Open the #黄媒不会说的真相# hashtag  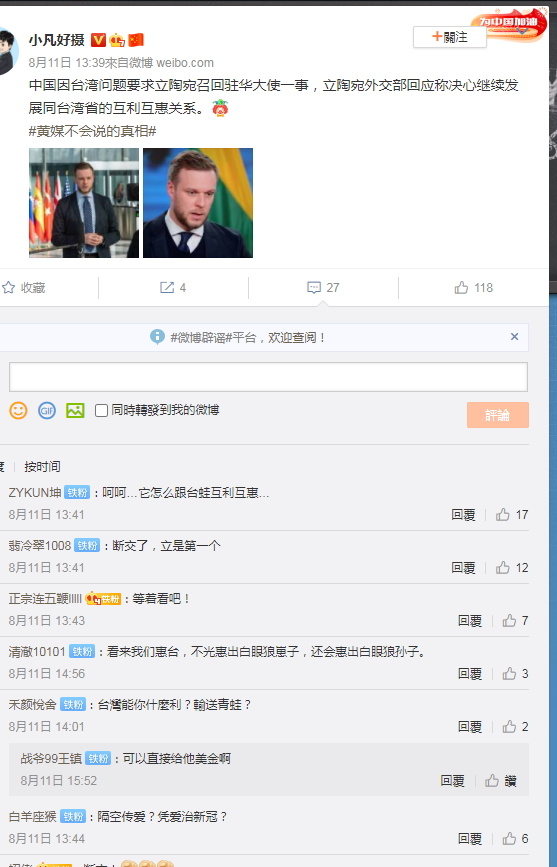pyautogui.click(x=92, y=131)
